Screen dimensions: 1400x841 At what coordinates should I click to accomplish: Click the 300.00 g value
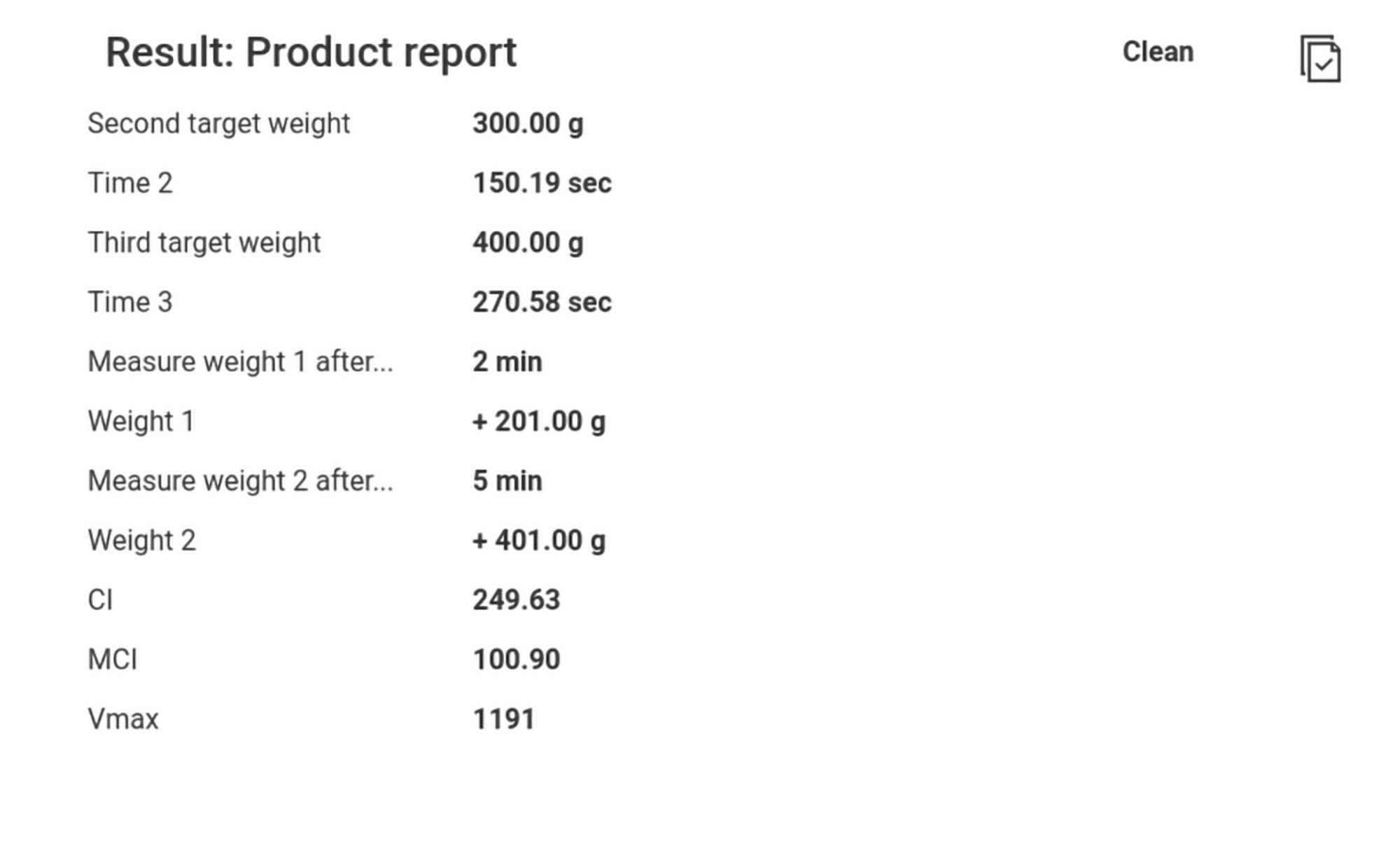[x=528, y=124]
